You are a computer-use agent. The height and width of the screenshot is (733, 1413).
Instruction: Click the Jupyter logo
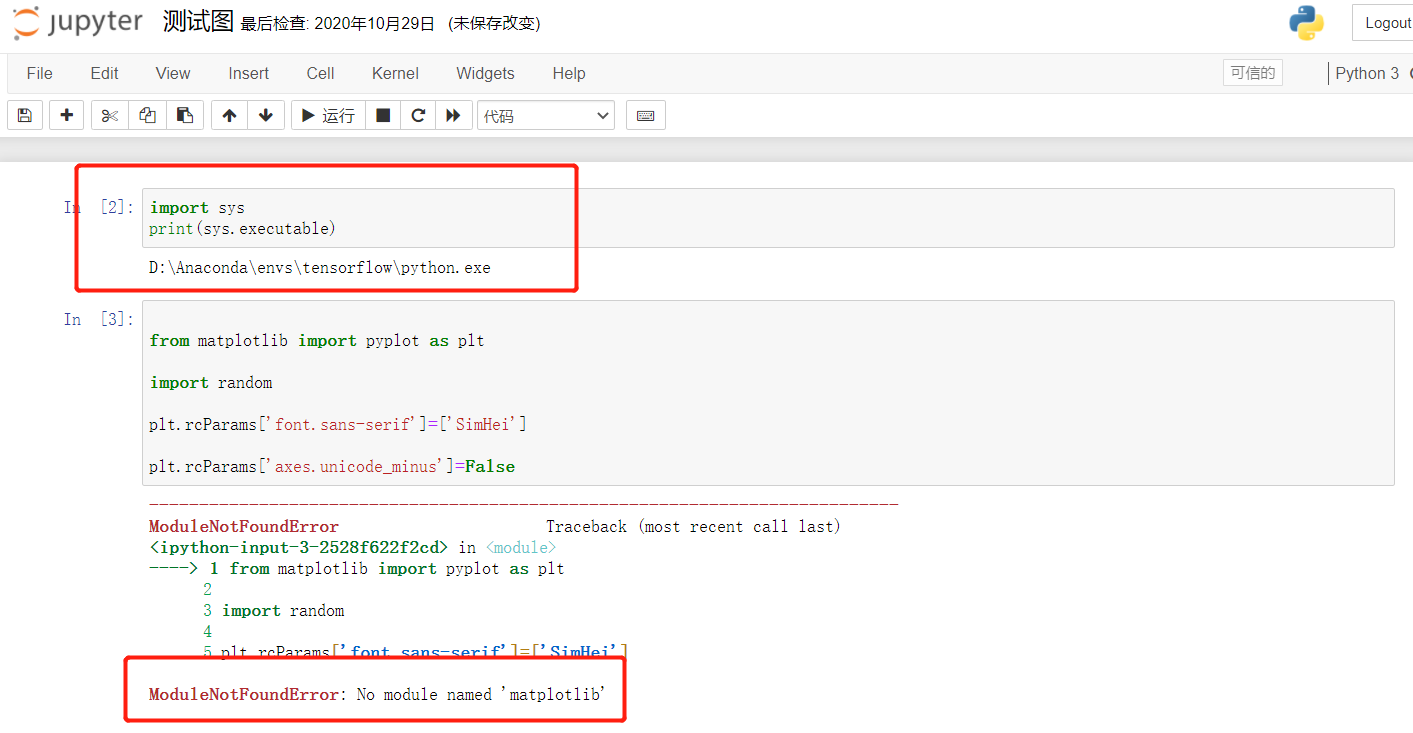78,23
